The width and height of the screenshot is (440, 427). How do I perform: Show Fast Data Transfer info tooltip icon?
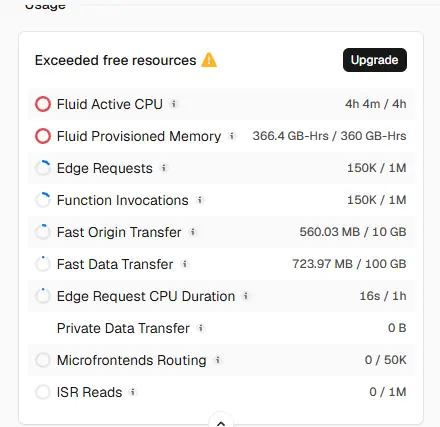[x=185, y=264]
